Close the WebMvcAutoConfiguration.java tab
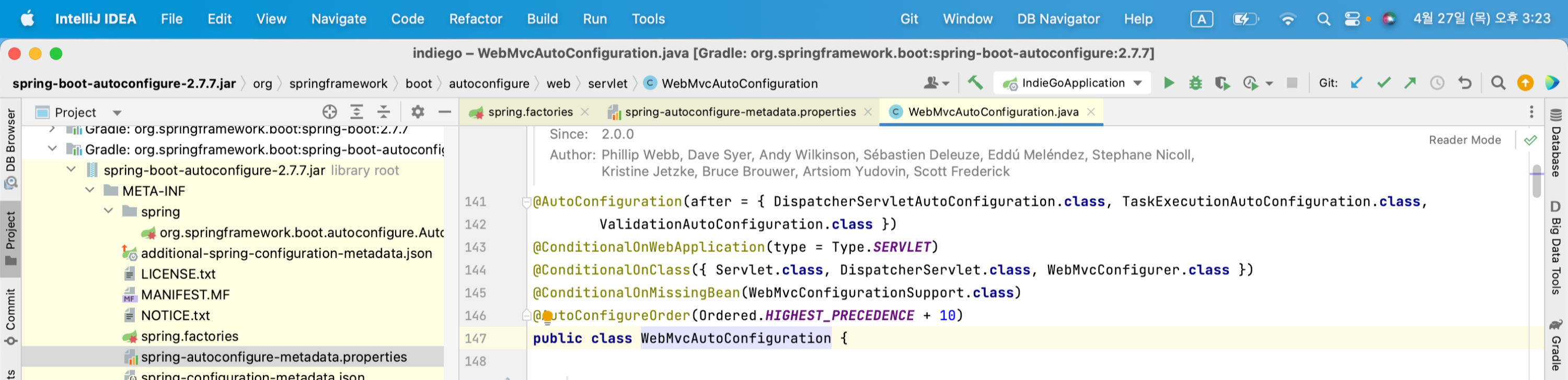The height and width of the screenshot is (380, 1568). [1091, 112]
